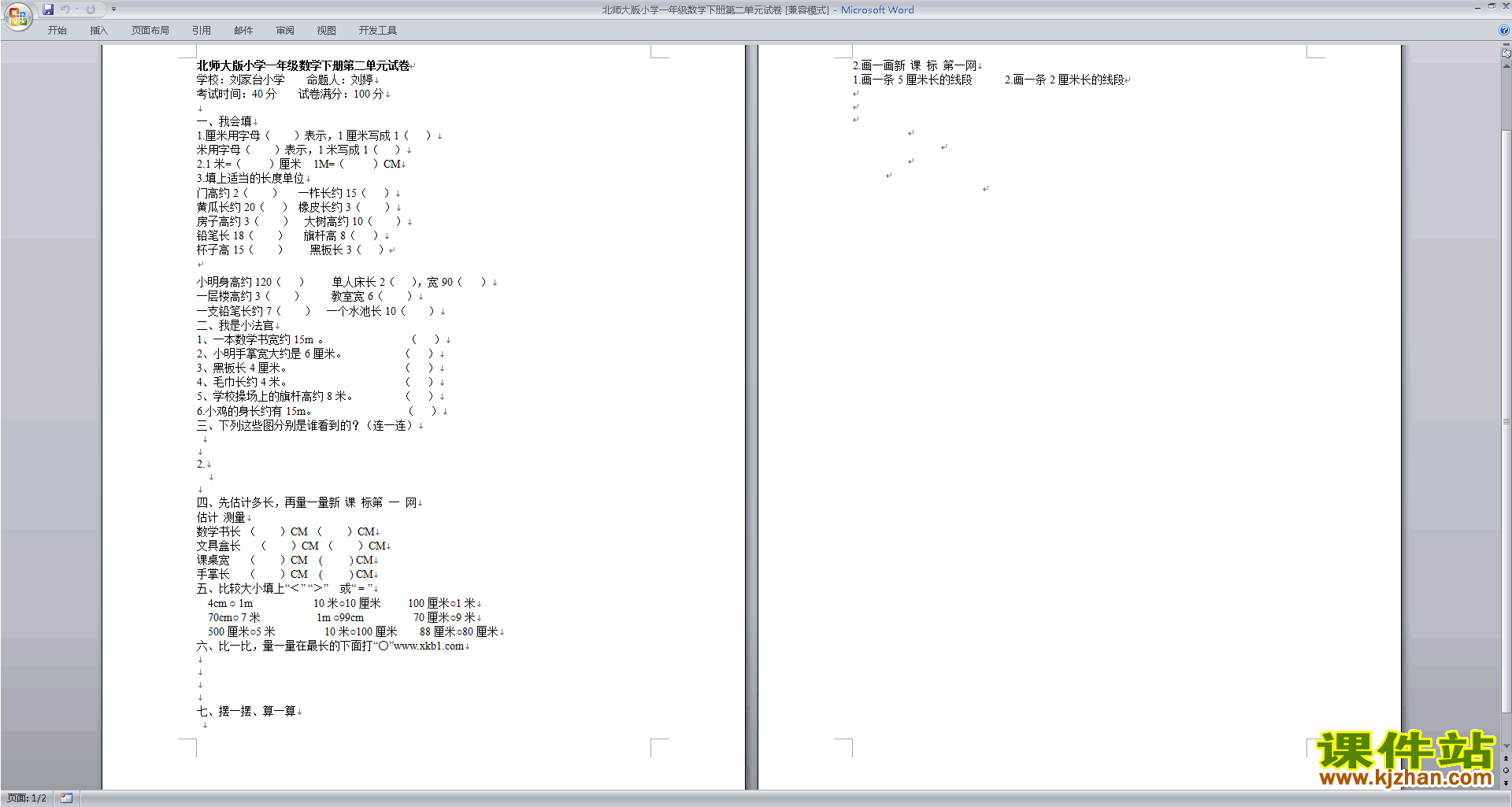Open the 邮件 ribbon tab
This screenshot has height=807, width=1512.
coord(243,30)
